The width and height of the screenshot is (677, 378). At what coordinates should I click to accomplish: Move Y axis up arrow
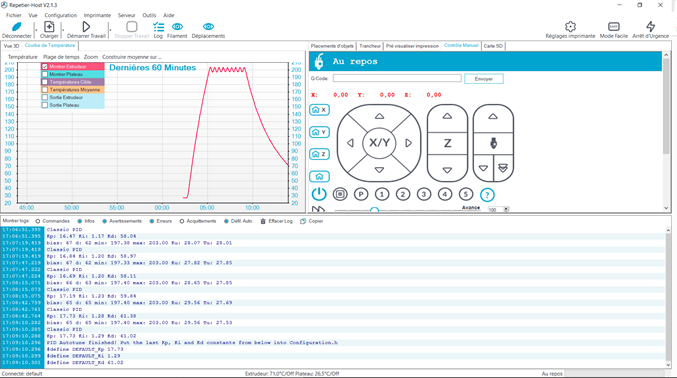pyautogui.click(x=379, y=116)
